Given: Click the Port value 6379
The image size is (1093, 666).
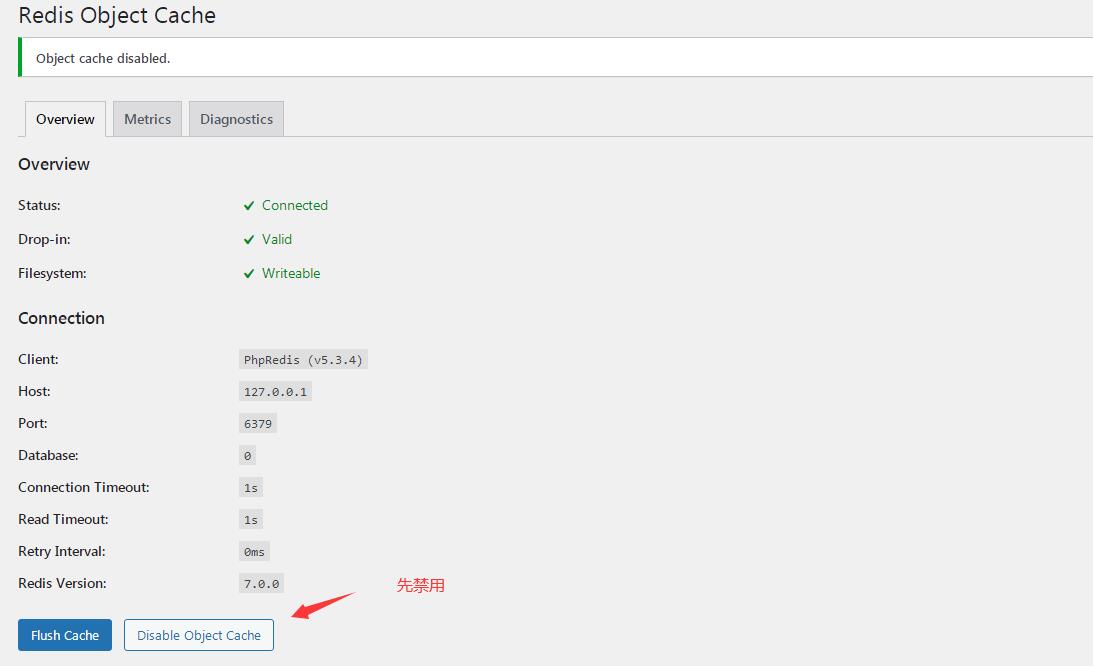Looking at the screenshot, I should click(x=257, y=423).
